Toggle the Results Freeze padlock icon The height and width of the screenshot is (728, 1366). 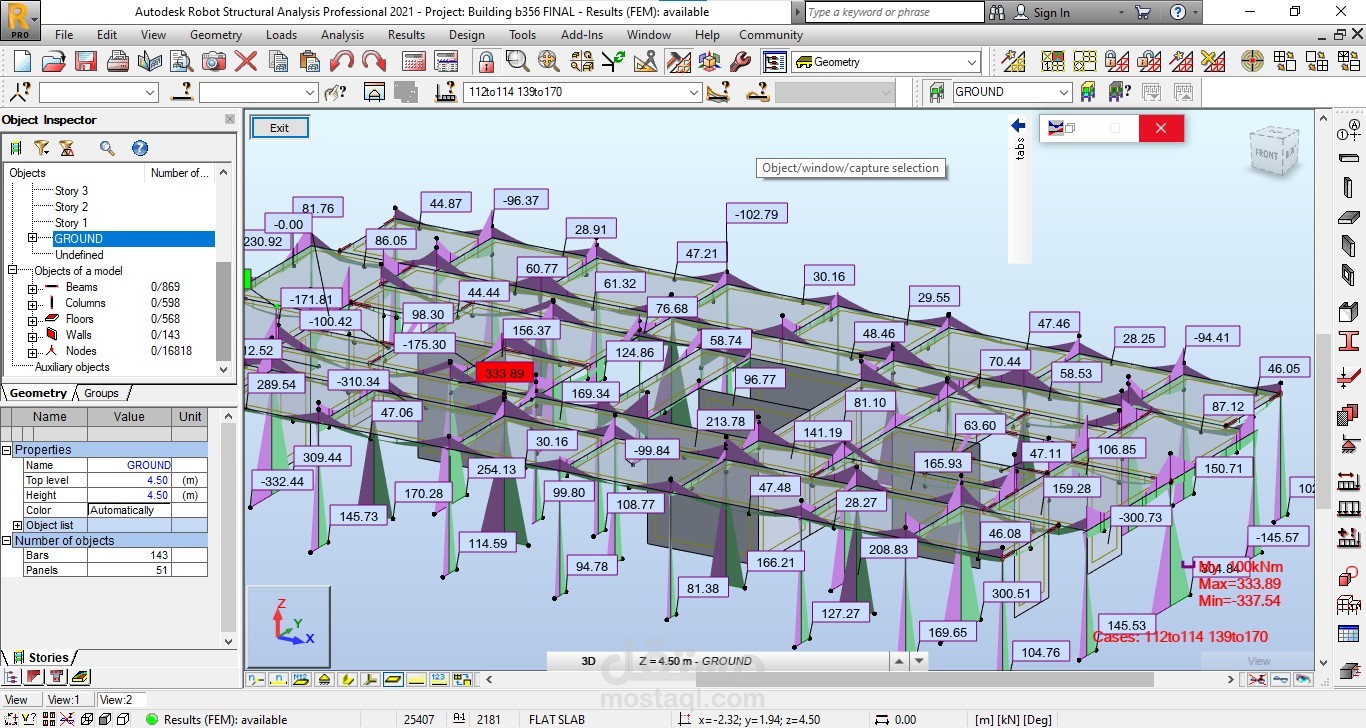[486, 61]
